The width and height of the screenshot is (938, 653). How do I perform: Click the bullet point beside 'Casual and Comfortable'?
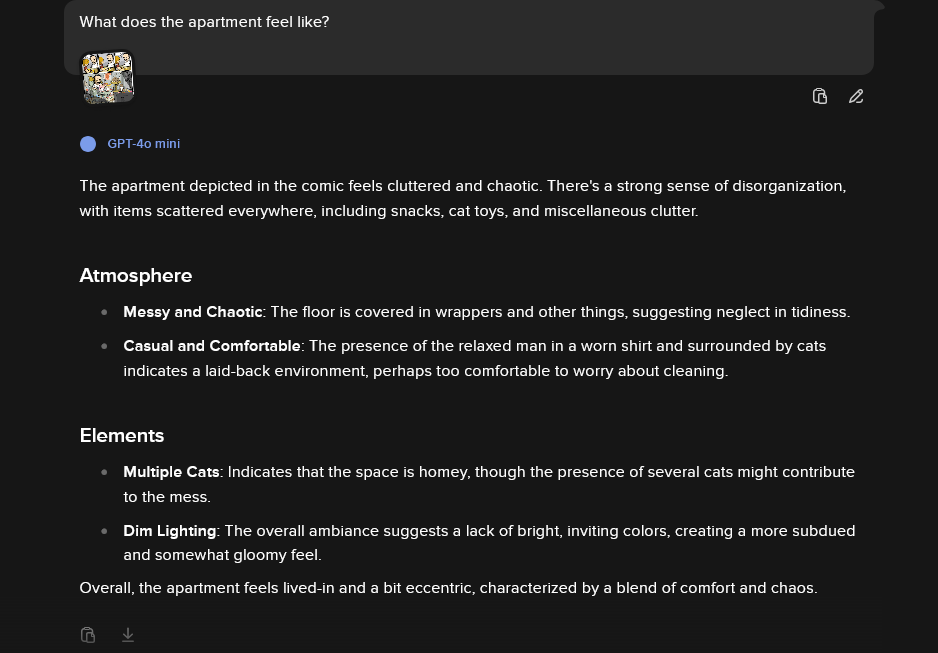(x=104, y=346)
